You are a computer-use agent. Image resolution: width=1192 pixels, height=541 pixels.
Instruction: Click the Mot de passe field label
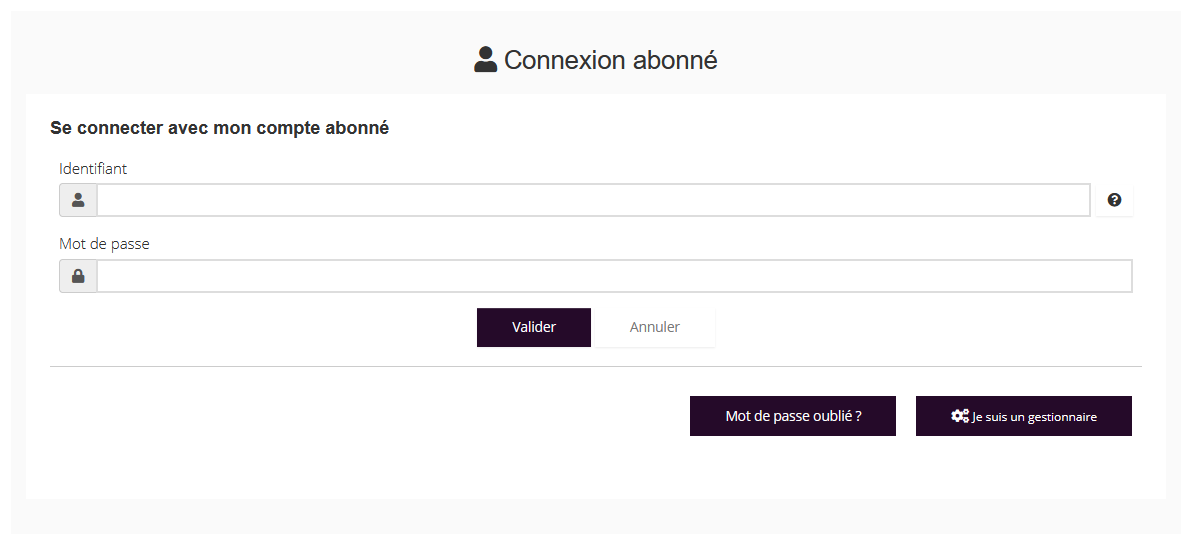[x=104, y=244]
